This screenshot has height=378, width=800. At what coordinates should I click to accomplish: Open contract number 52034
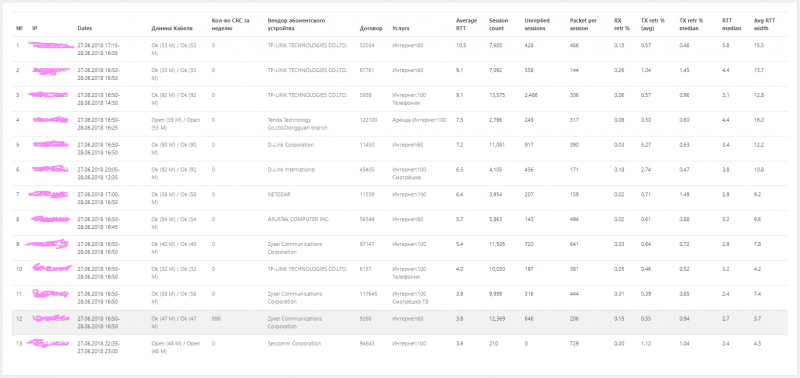(x=367, y=45)
